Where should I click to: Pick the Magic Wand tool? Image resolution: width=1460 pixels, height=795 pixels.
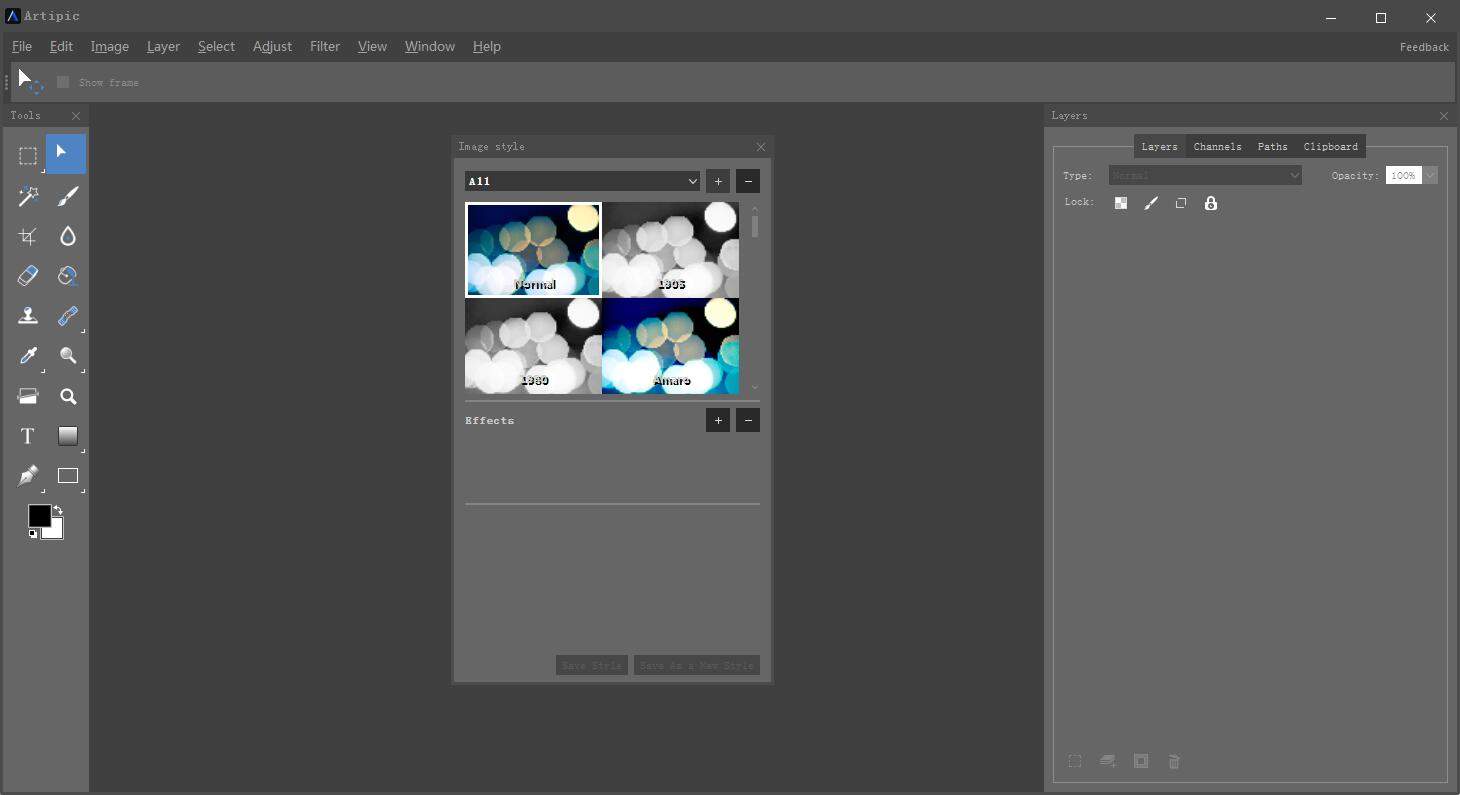click(x=27, y=196)
